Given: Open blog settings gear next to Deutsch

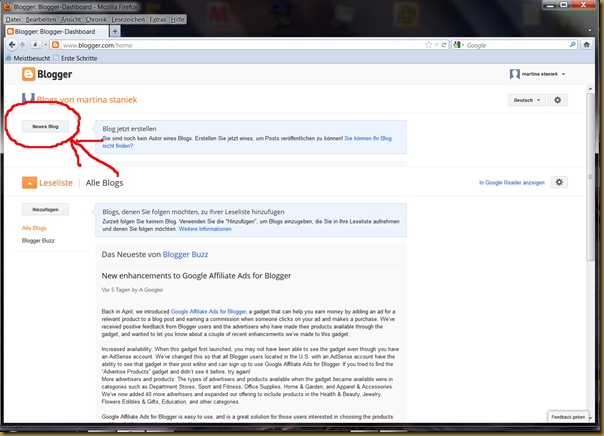Looking at the screenshot, I should pos(557,100).
